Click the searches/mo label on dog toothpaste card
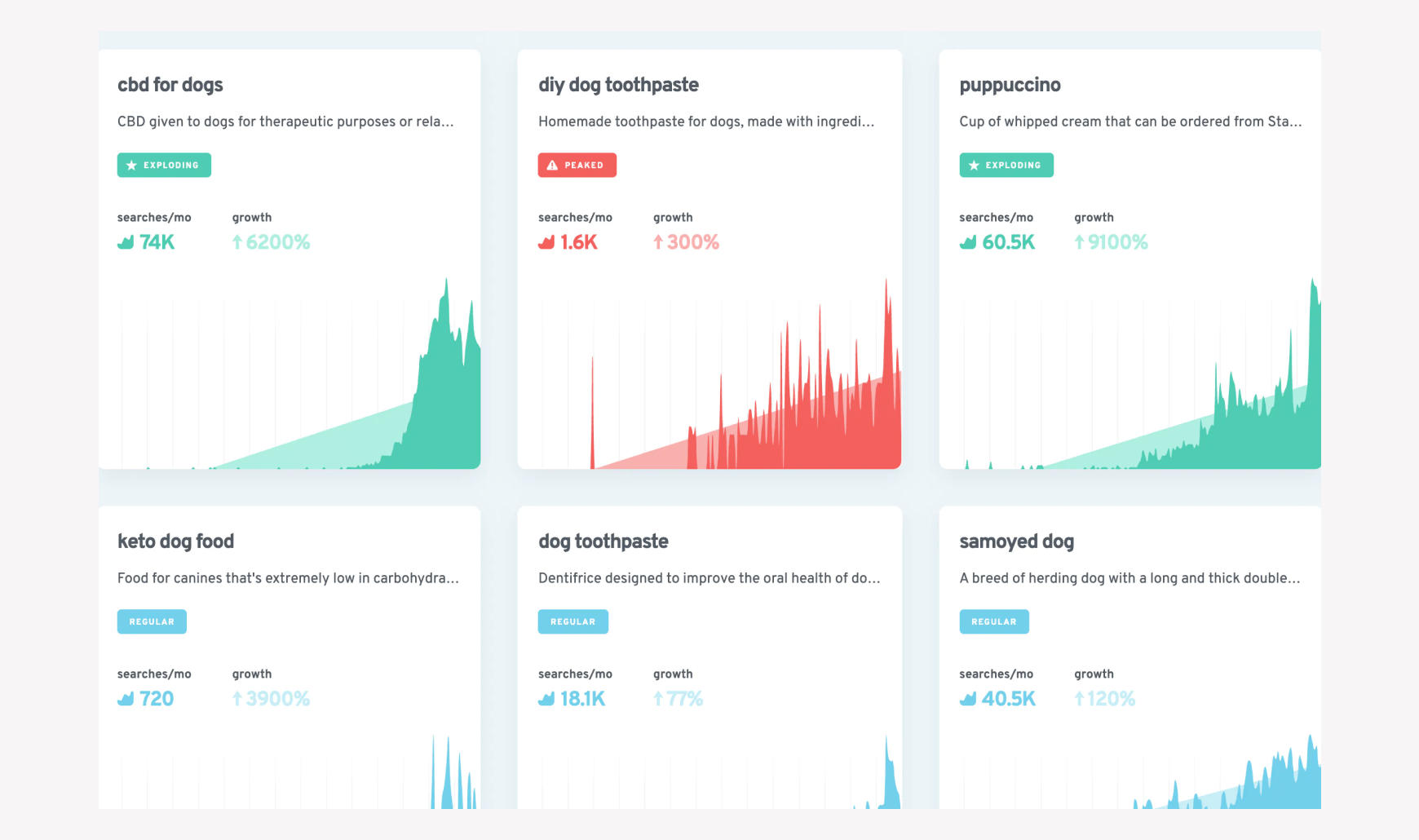This screenshot has width=1419, height=840. (x=575, y=674)
